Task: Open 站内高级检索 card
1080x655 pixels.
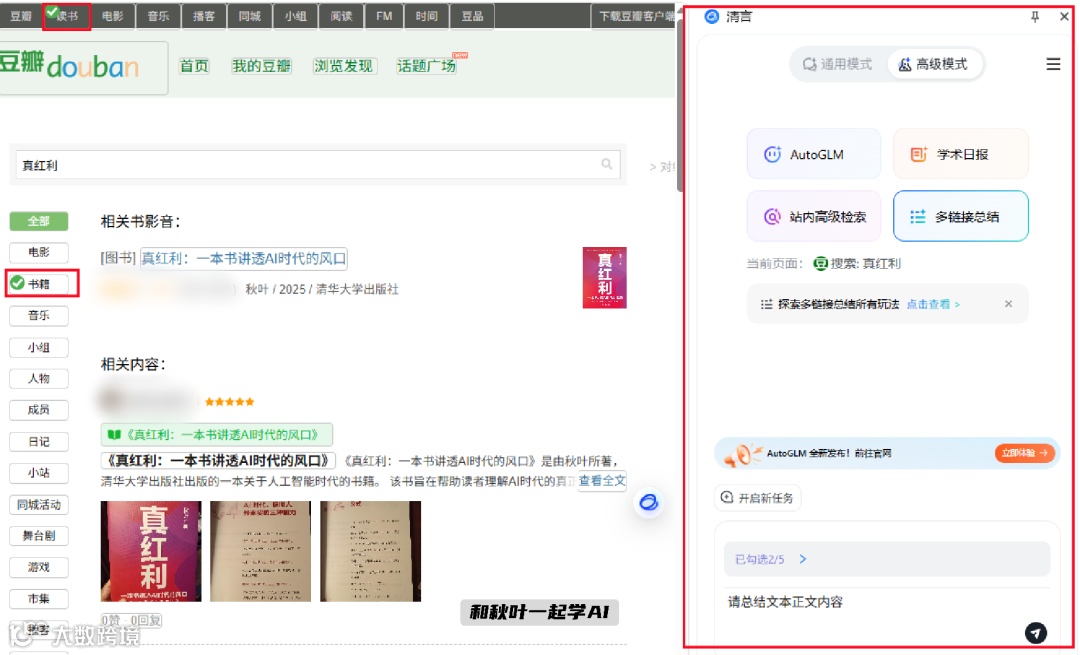Action: click(813, 216)
